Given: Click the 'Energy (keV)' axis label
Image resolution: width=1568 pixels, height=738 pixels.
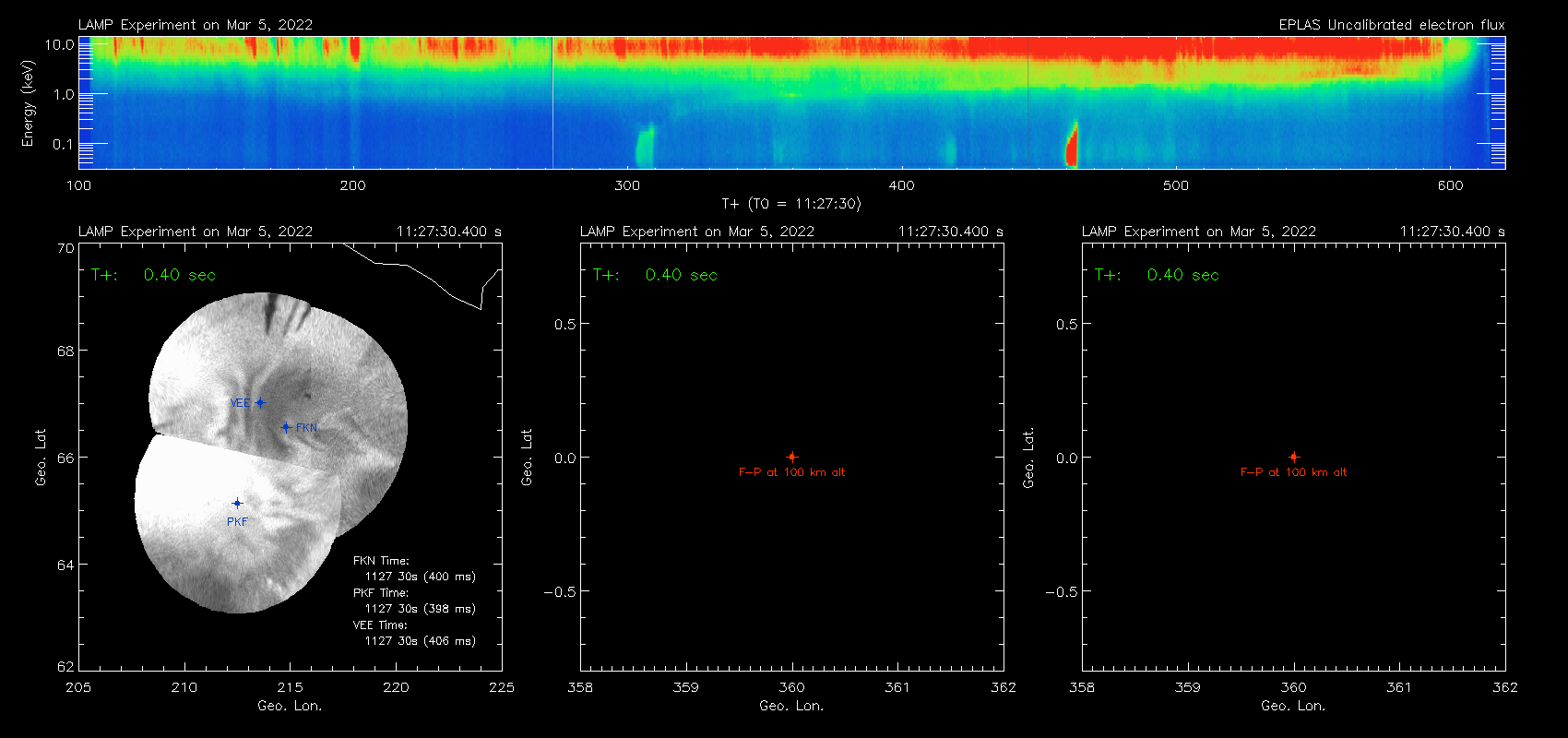Looking at the screenshot, I should [x=29, y=103].
